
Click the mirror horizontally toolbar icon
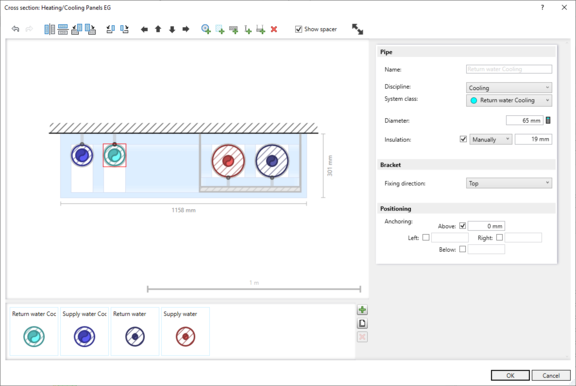click(x=49, y=29)
